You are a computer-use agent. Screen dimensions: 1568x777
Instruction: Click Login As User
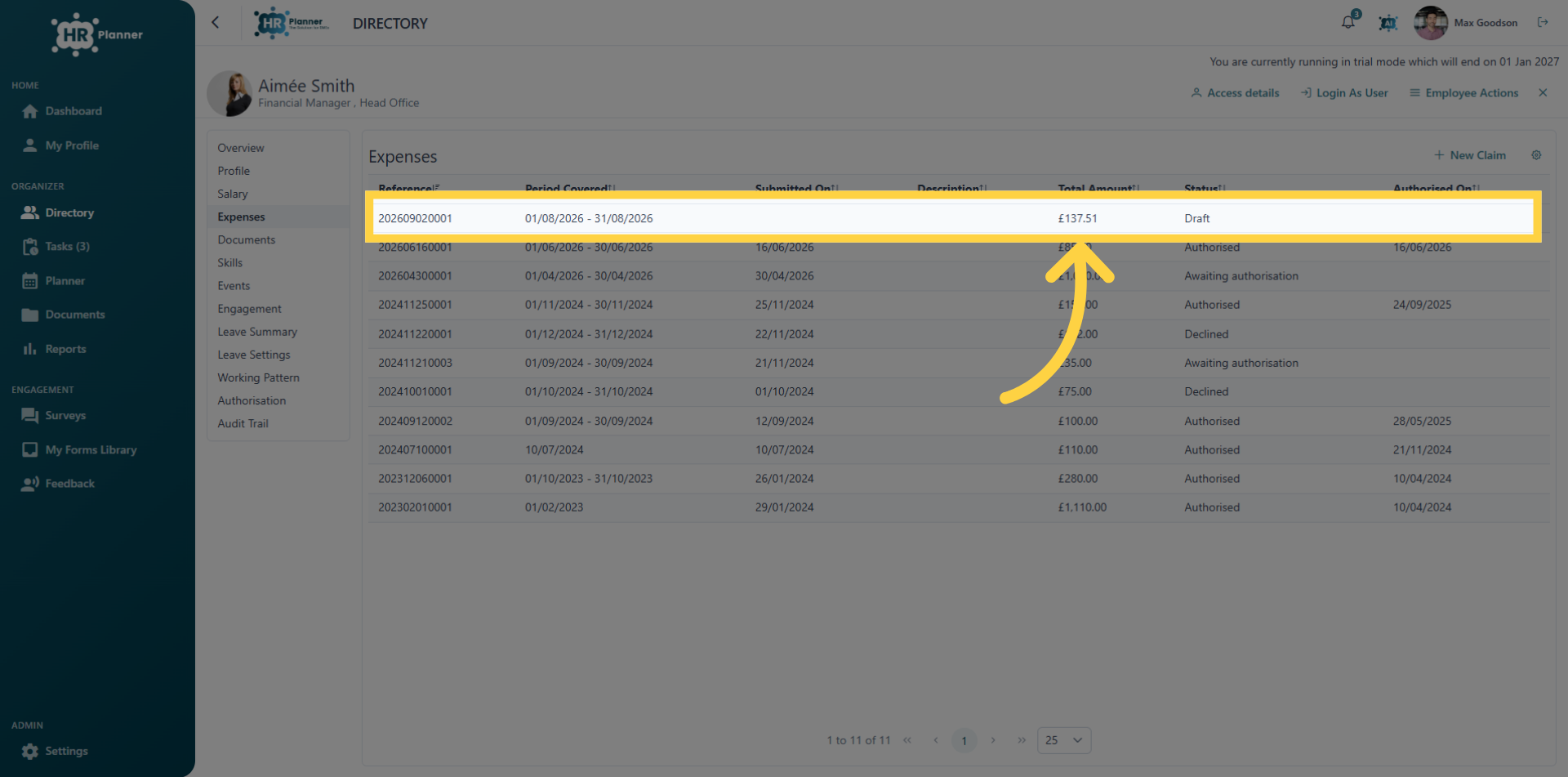click(x=1344, y=93)
